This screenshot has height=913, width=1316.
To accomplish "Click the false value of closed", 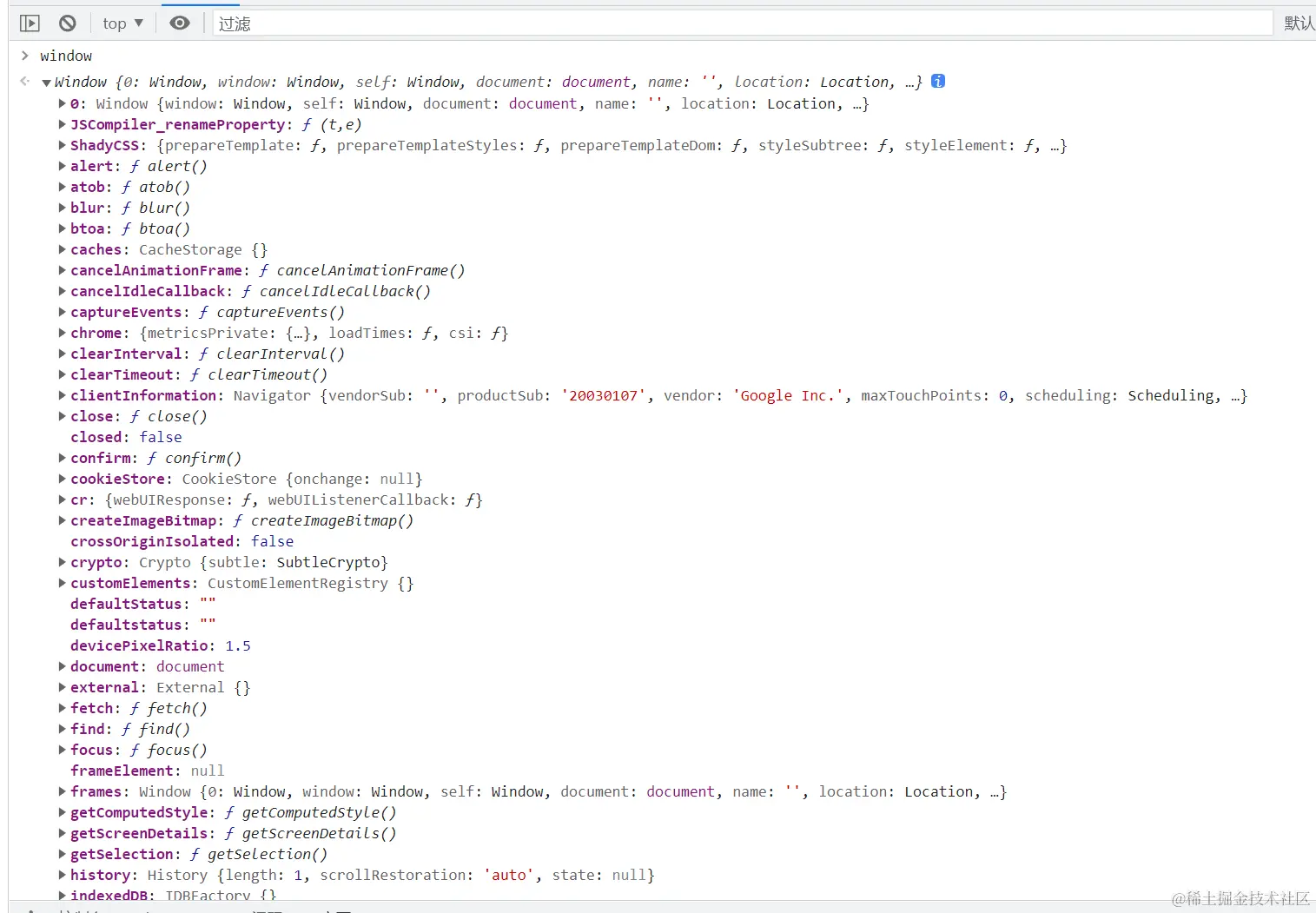I will [x=161, y=437].
